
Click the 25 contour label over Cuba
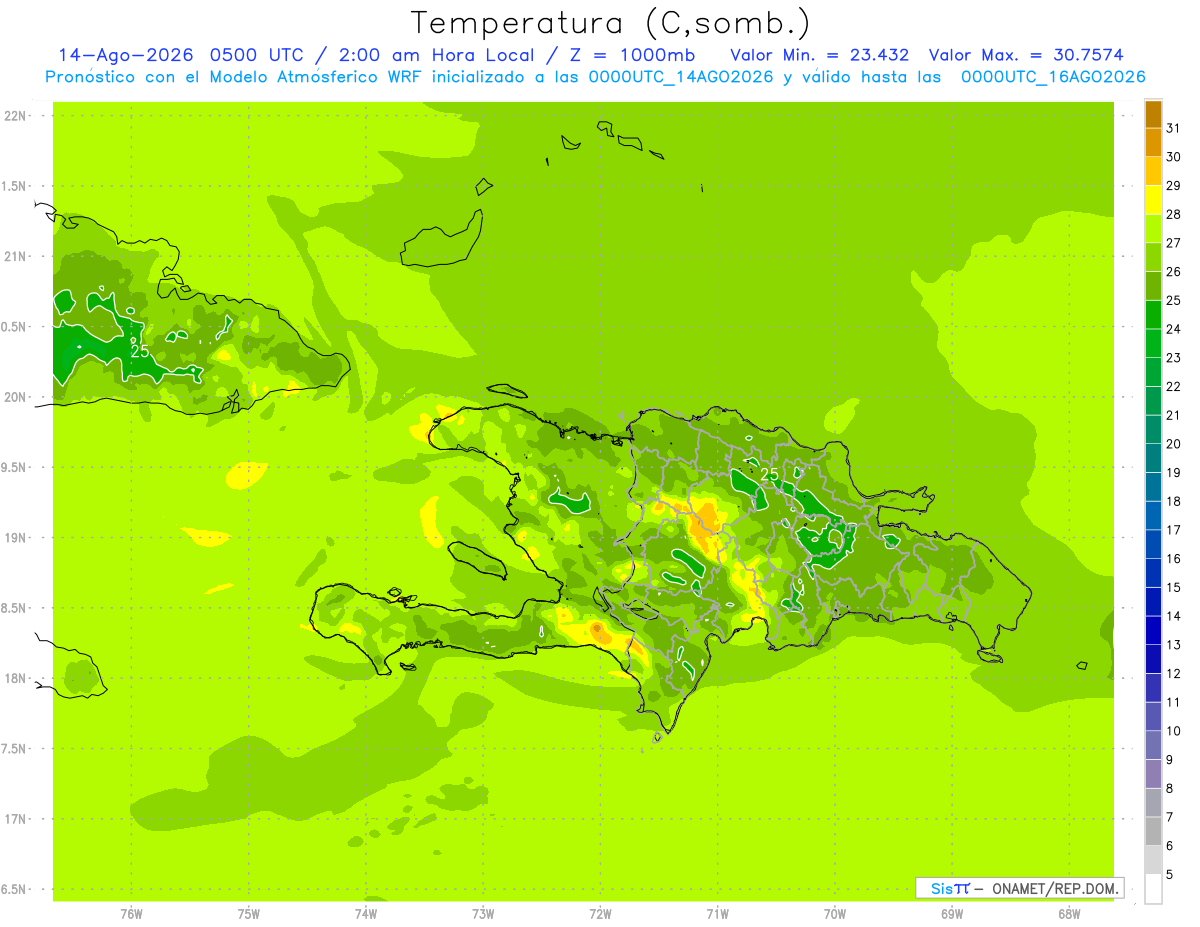pos(140,351)
